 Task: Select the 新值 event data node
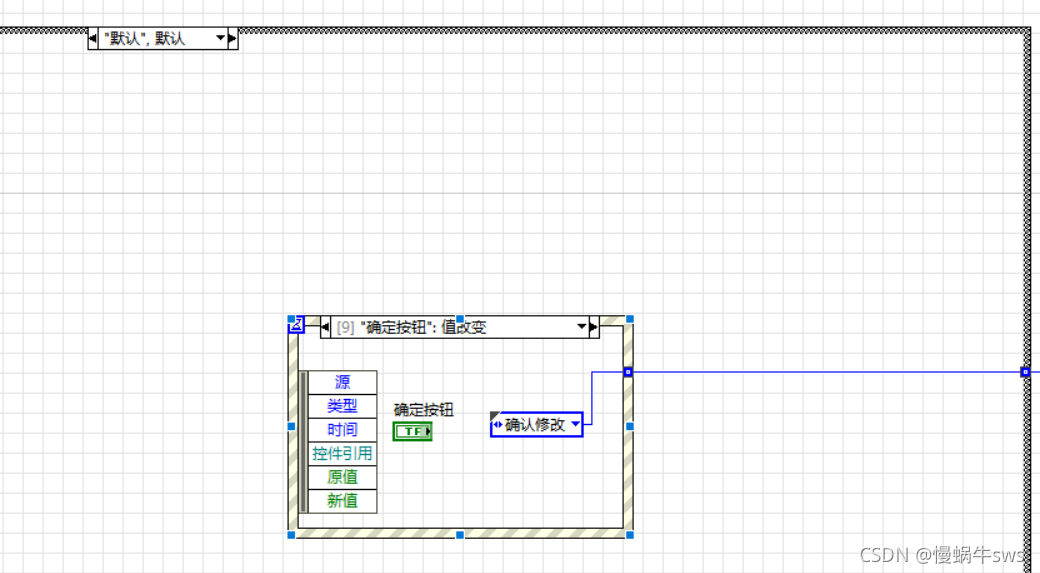pyautogui.click(x=342, y=501)
